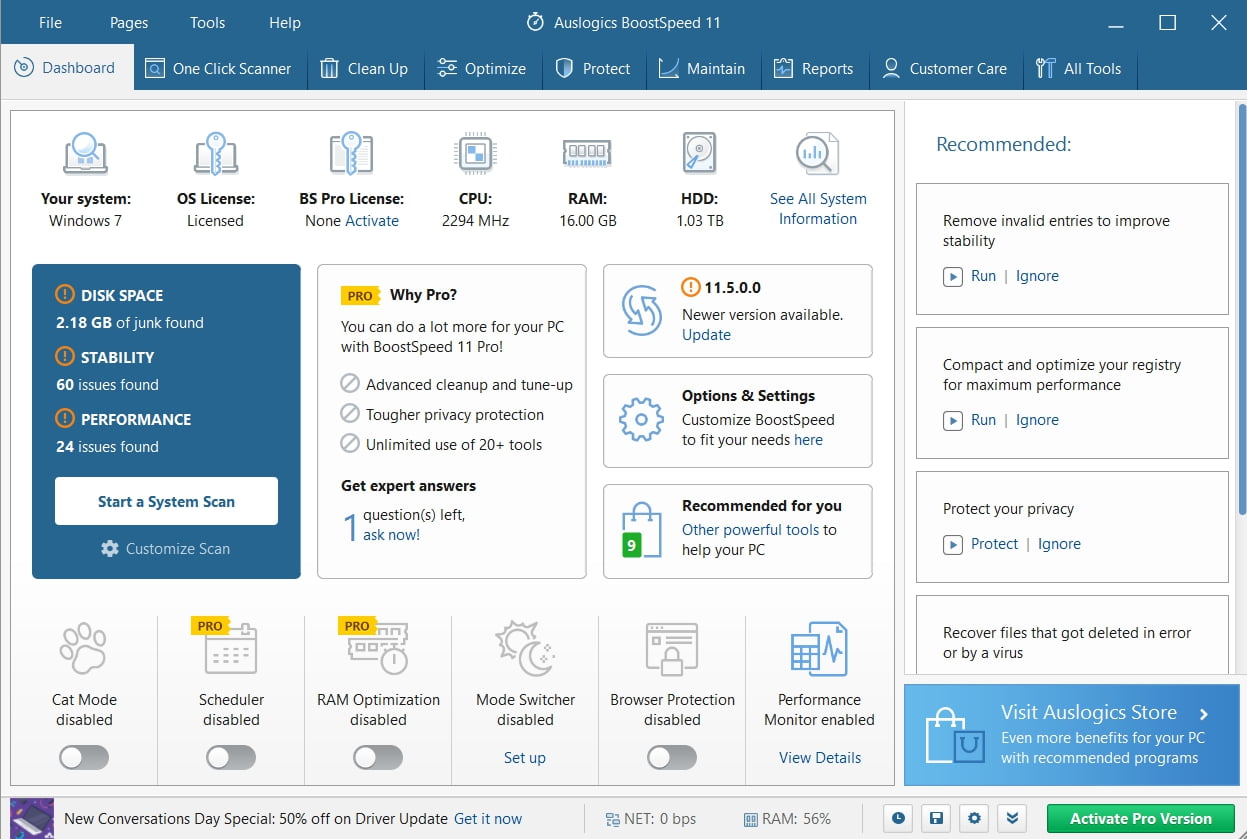Click the version update refresh icon
Screen dimensions: 1247x839
(641, 310)
